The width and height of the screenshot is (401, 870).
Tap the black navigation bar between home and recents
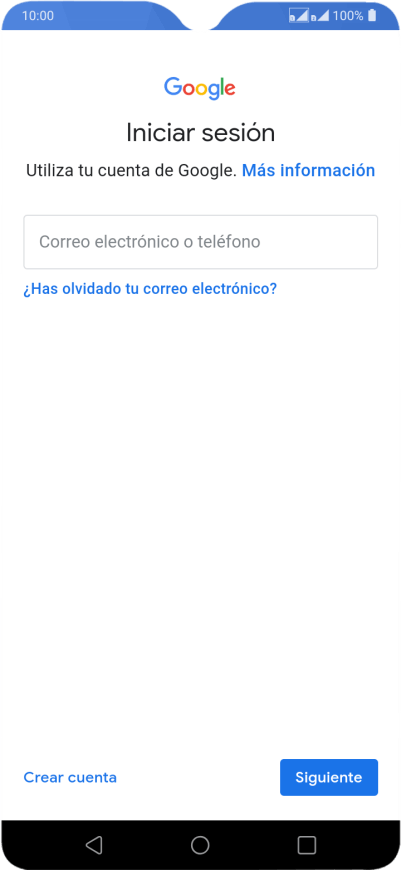click(253, 844)
